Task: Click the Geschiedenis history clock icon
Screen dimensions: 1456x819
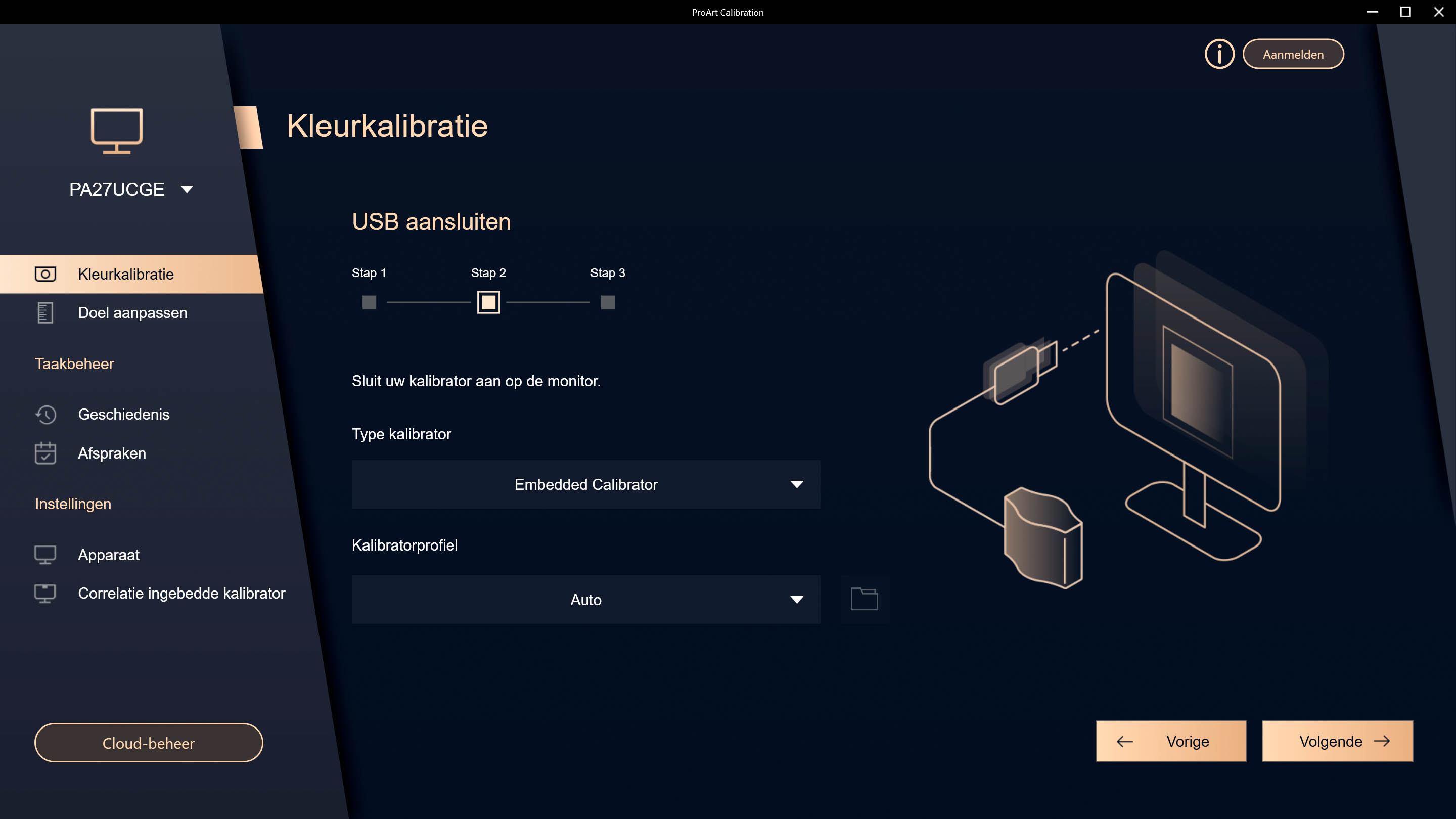Action: (x=45, y=415)
